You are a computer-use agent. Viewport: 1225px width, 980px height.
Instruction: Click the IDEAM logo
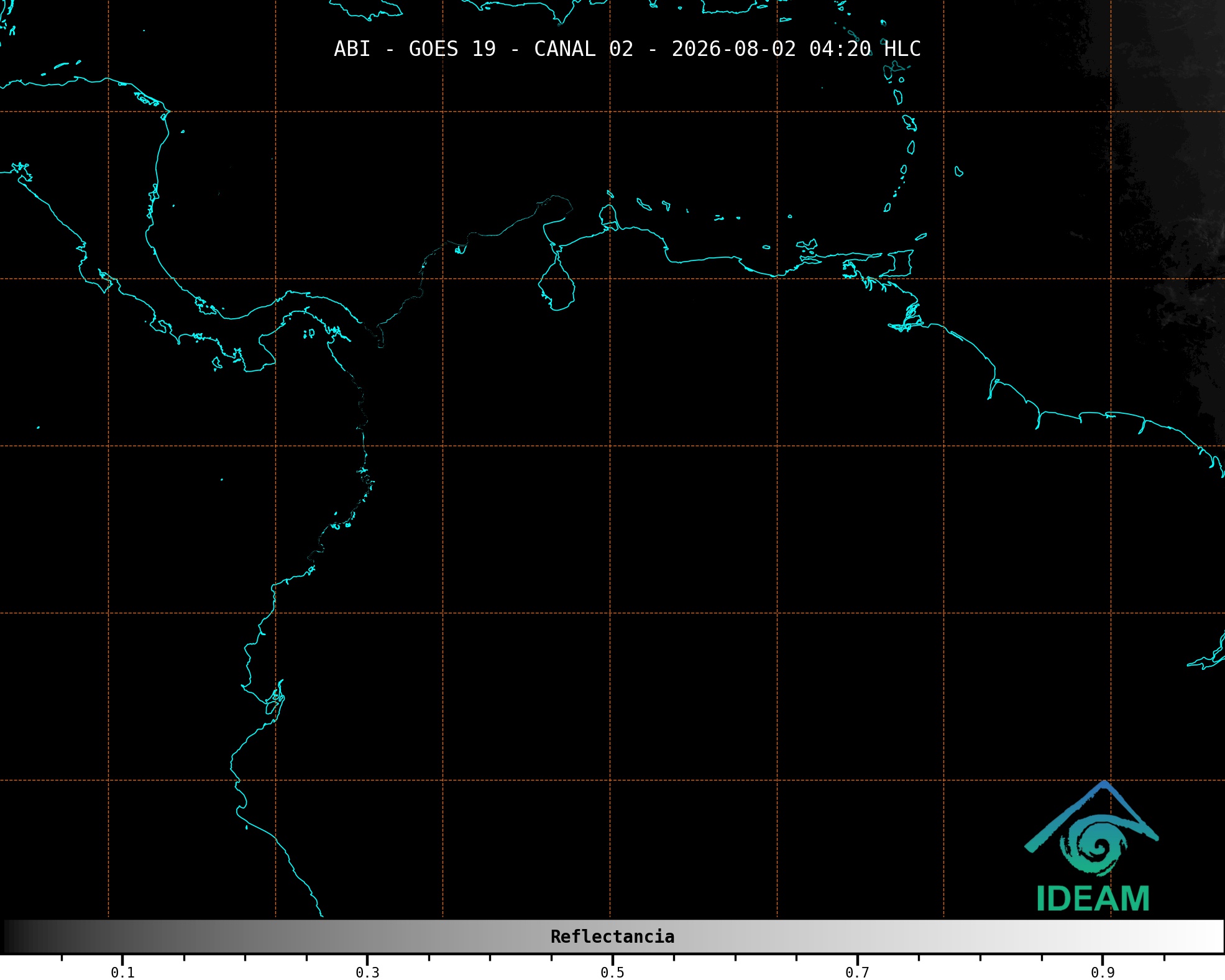point(1092,846)
